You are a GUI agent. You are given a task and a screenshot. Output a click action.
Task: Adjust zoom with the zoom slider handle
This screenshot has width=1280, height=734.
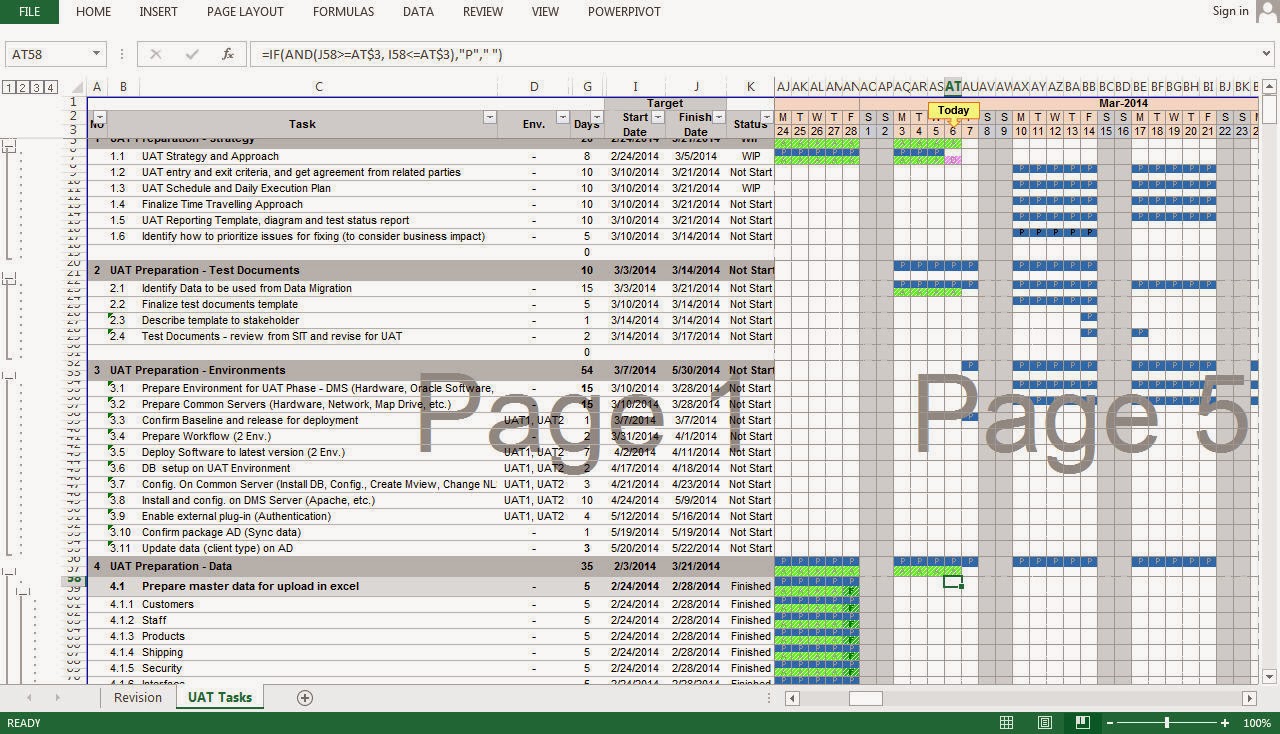(1167, 722)
